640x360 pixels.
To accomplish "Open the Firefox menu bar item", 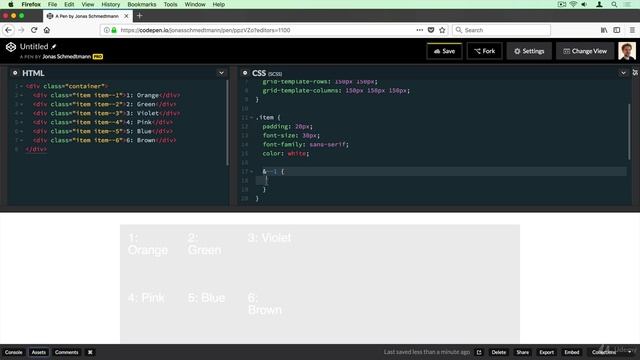I will click(x=31, y=4).
